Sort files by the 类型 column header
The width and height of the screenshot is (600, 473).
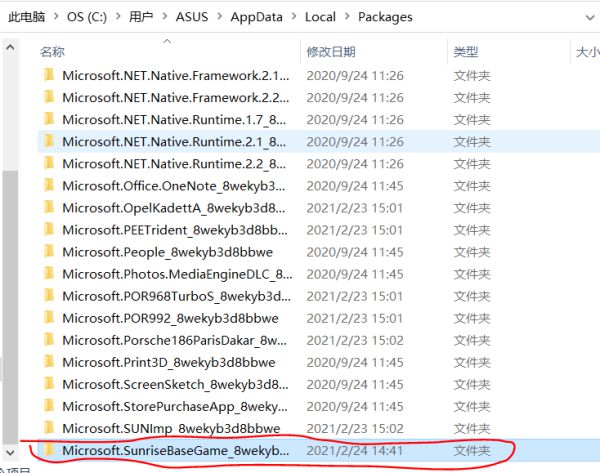click(465, 51)
